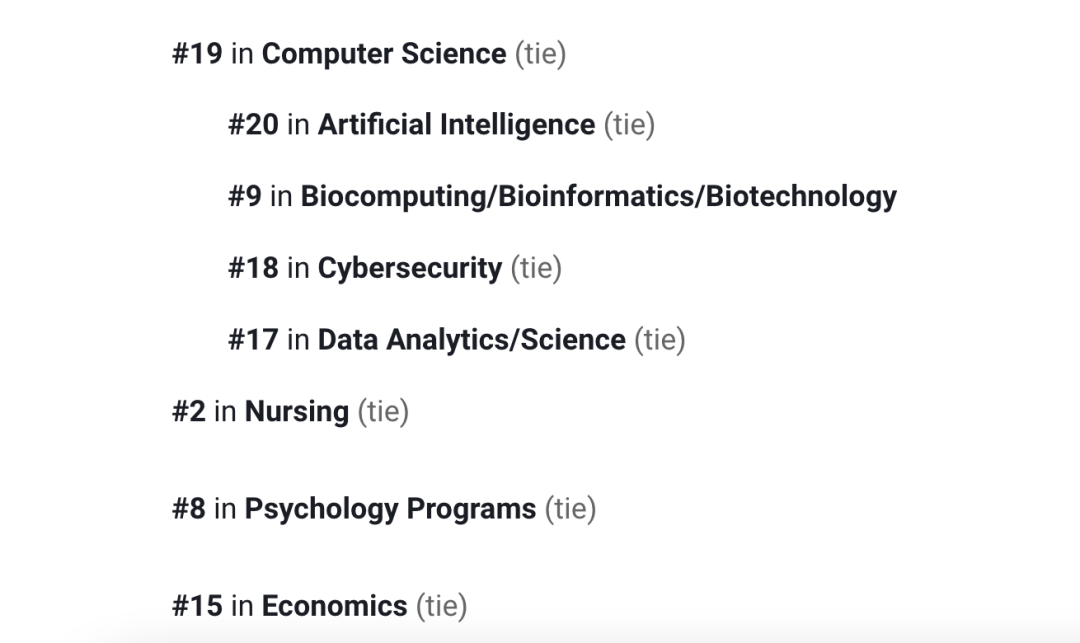Click the #20 rank number
This screenshot has height=643, width=1080.
(253, 125)
